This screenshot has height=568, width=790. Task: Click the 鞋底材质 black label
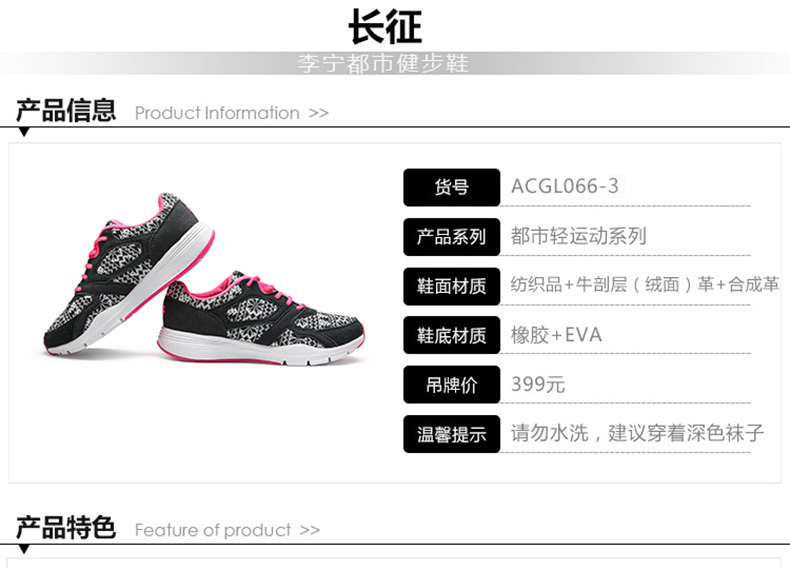[x=451, y=335]
